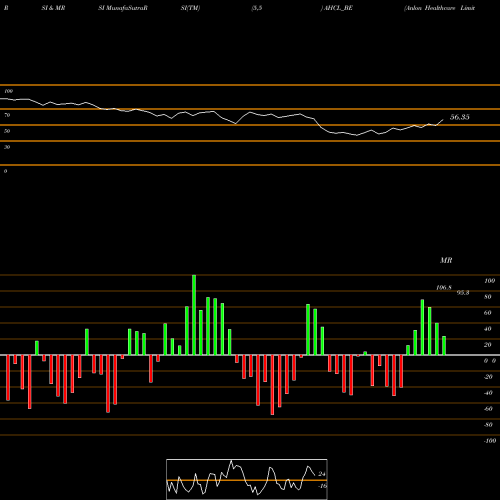Click the 'AHCL_BE' symbol text
This screenshot has width=500, height=500.
coord(338,8)
